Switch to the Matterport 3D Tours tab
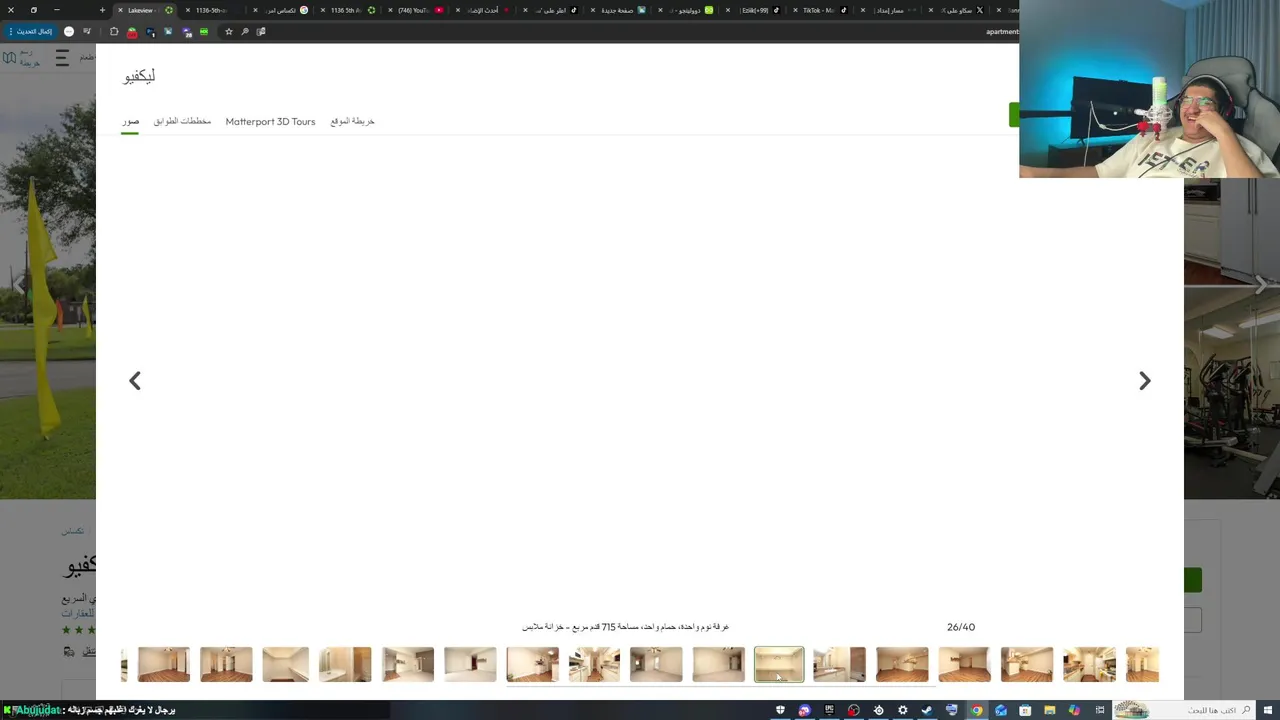The image size is (1280, 720). (x=270, y=121)
